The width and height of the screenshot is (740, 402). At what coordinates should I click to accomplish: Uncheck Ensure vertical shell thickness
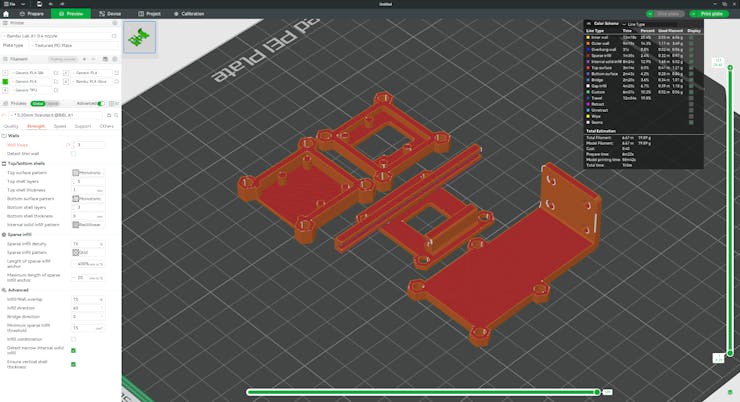coord(73,364)
